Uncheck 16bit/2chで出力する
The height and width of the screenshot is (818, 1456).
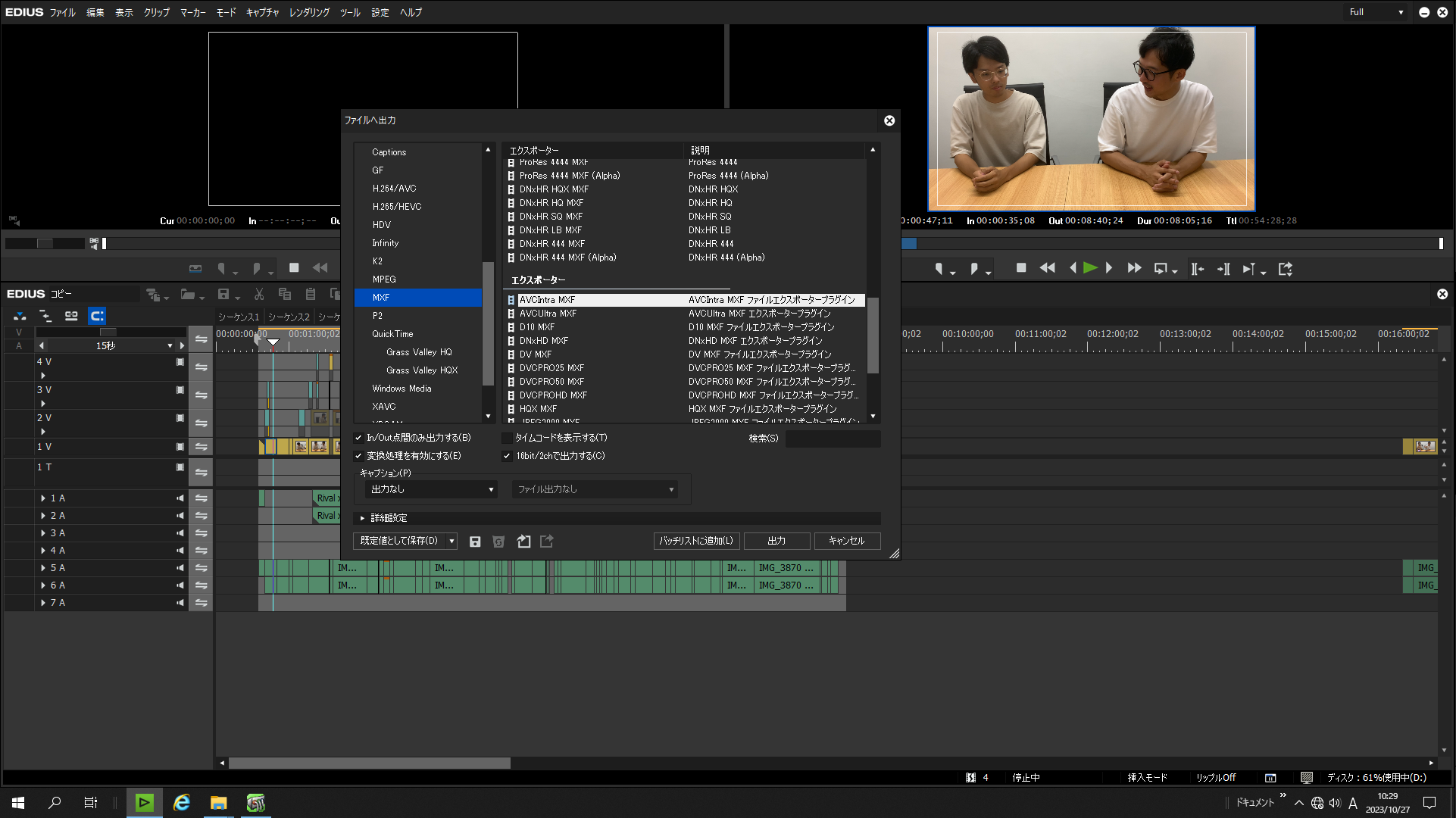click(507, 455)
